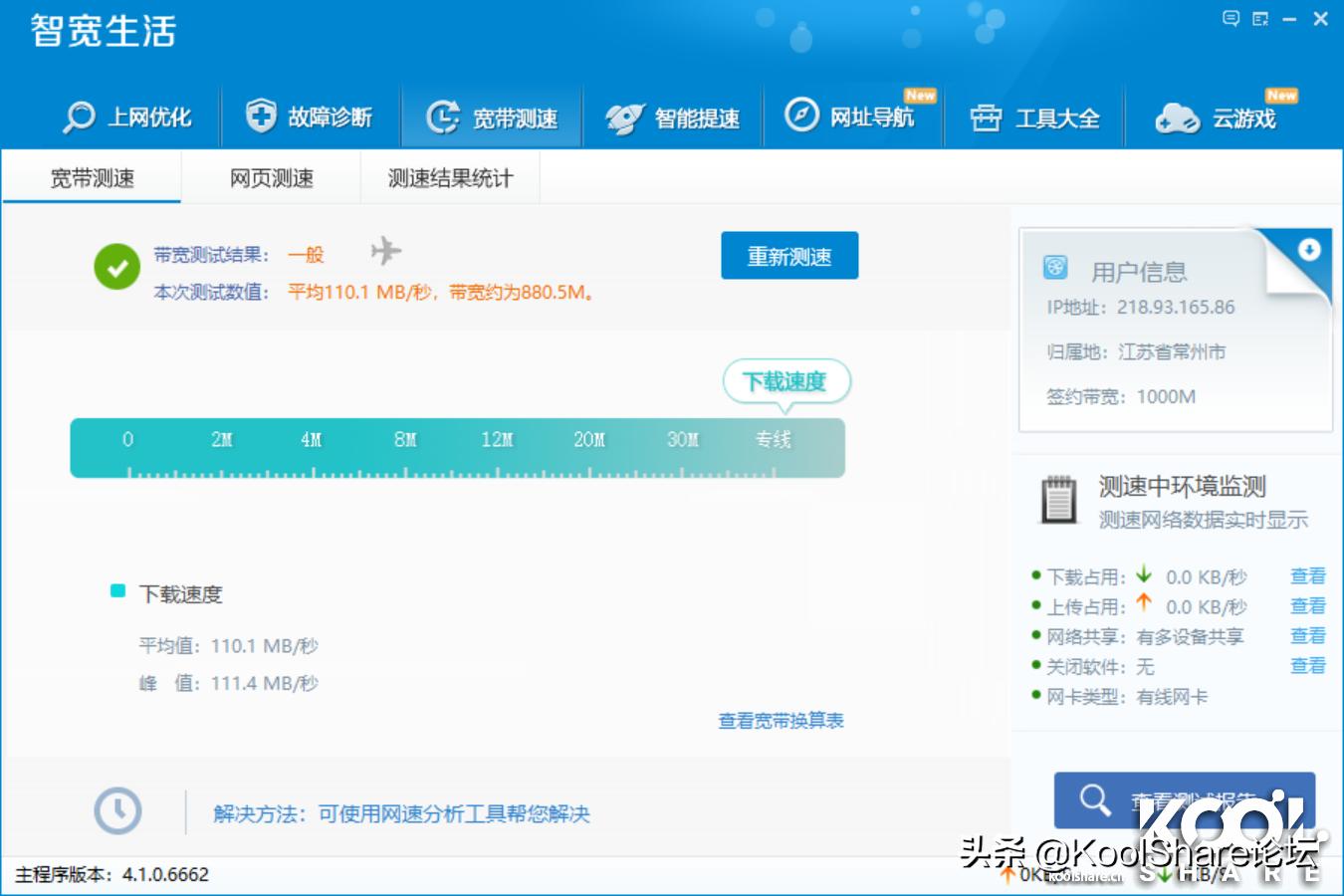This screenshot has width=1344, height=896.
Task: Open the 工具大全 menu
Action: coord(1059,117)
